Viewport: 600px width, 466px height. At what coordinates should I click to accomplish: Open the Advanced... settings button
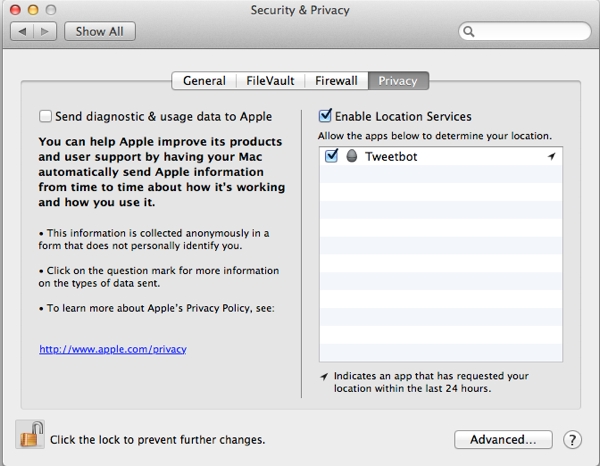coord(503,440)
